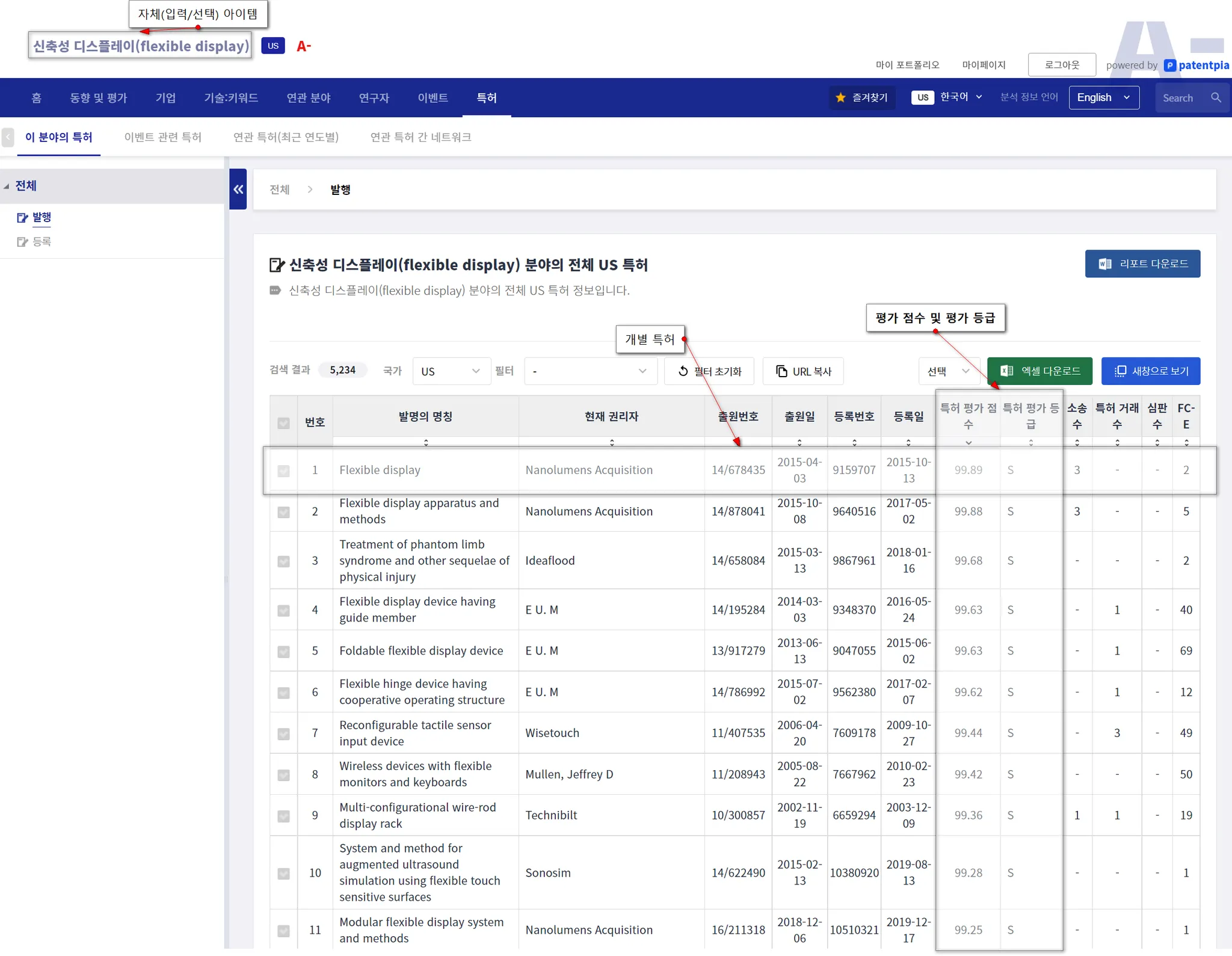Open the filter dropdown

[x=590, y=371]
